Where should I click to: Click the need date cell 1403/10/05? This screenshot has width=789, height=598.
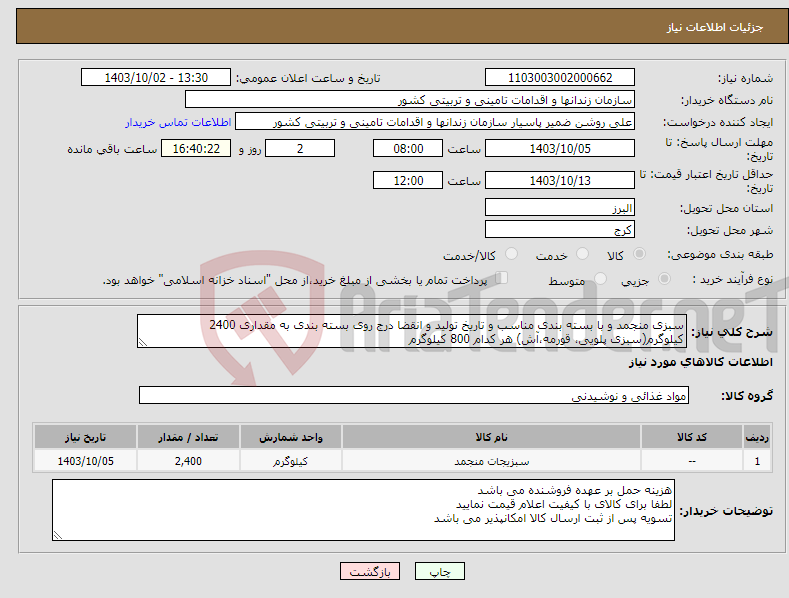85,461
